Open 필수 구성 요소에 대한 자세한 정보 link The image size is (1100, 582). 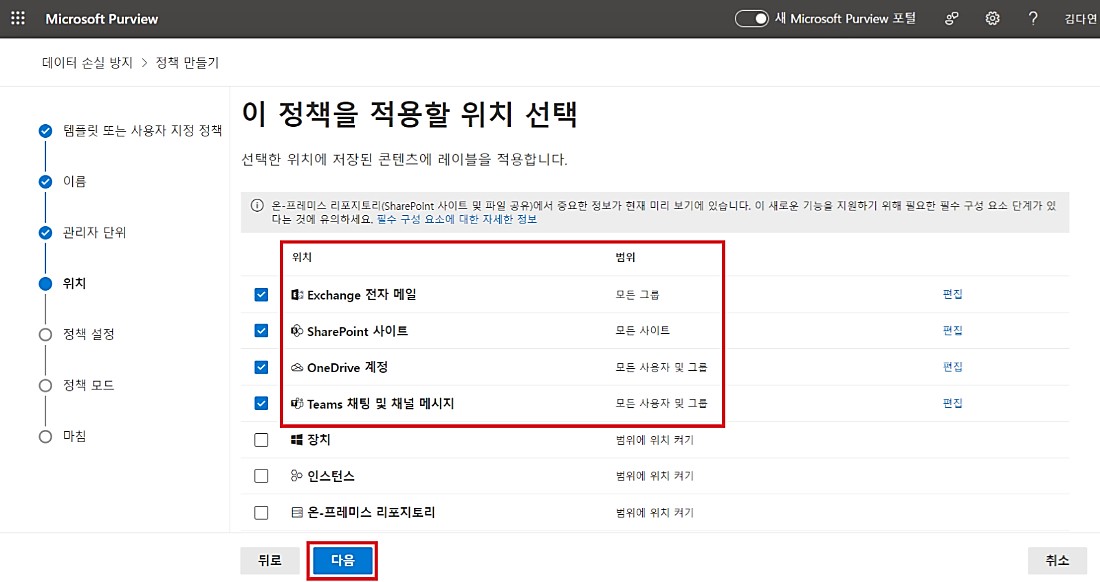[x=456, y=219]
